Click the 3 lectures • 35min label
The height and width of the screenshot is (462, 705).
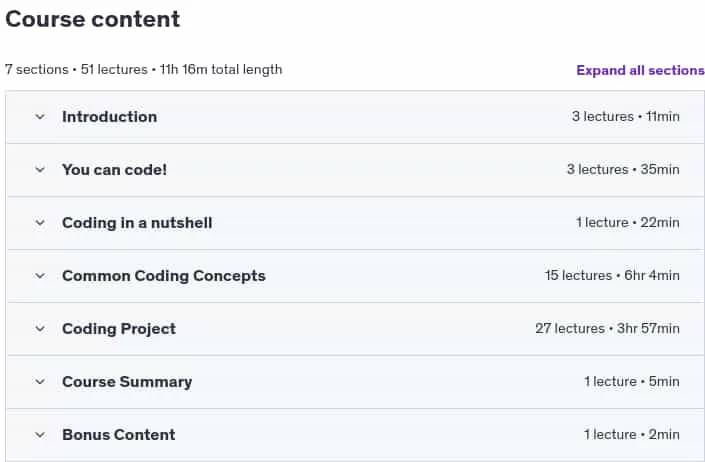click(623, 170)
